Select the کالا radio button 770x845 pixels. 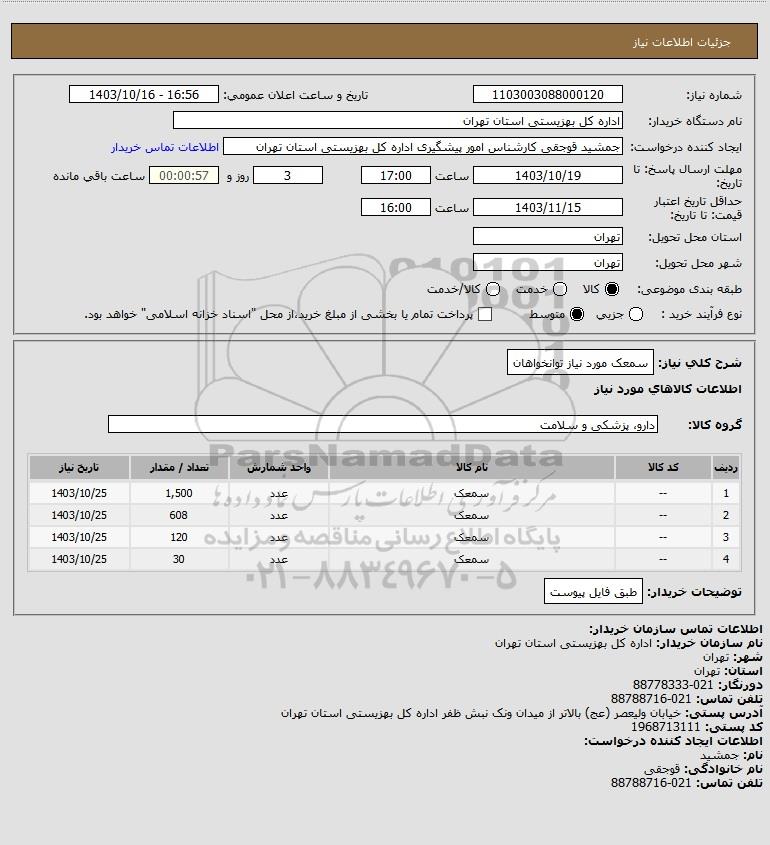coord(611,289)
